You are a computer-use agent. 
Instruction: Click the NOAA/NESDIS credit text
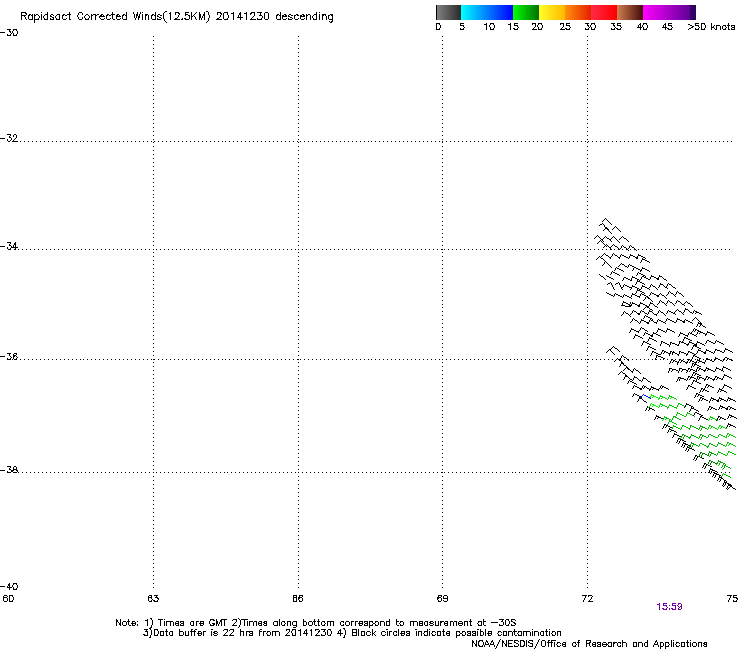tap(589, 644)
